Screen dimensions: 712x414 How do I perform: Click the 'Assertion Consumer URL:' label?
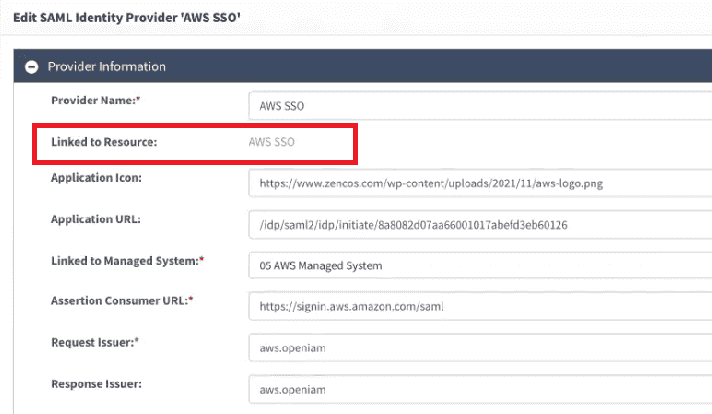click(118, 300)
